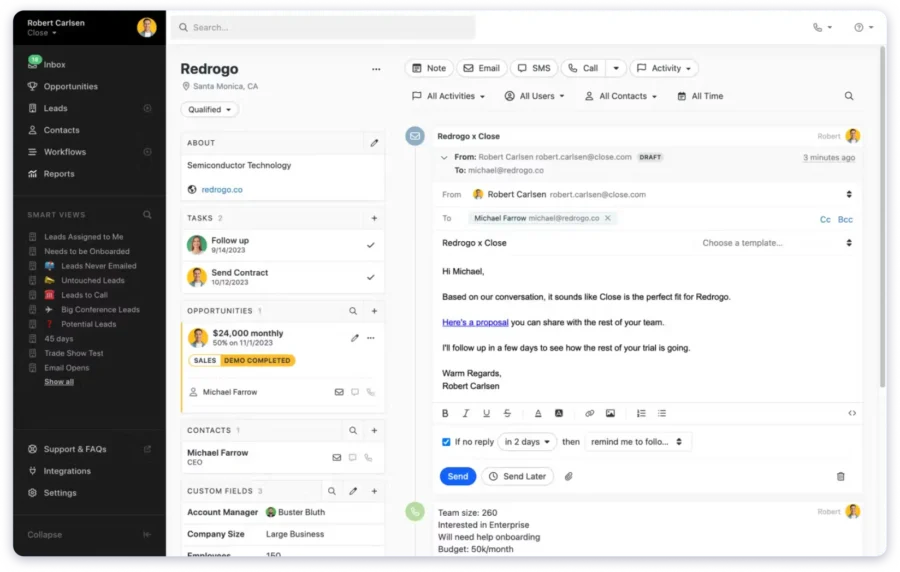This screenshot has width=900, height=572.
Task: Insert an image in the email
Action: (610, 413)
